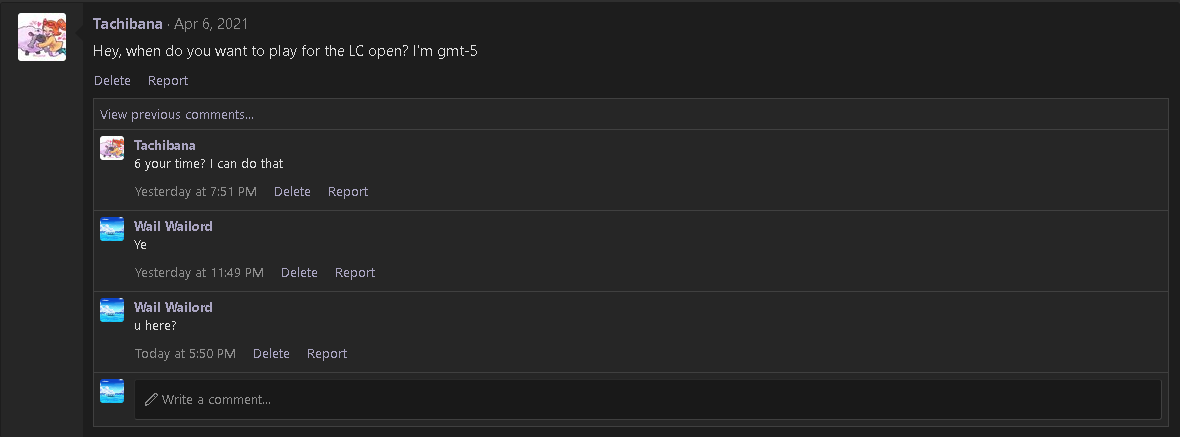Delete the main profile post from Tachibana
1180x437 pixels.
coord(112,80)
